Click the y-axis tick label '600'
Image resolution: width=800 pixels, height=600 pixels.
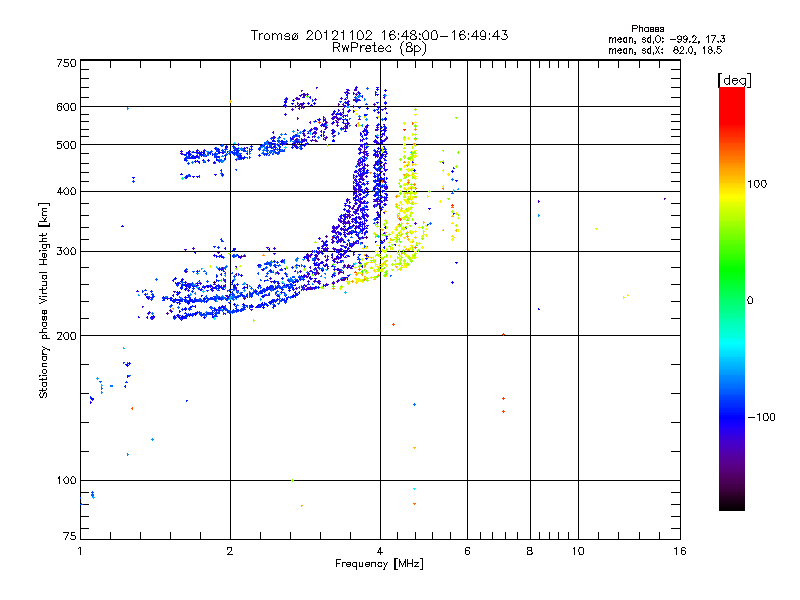tap(67, 107)
